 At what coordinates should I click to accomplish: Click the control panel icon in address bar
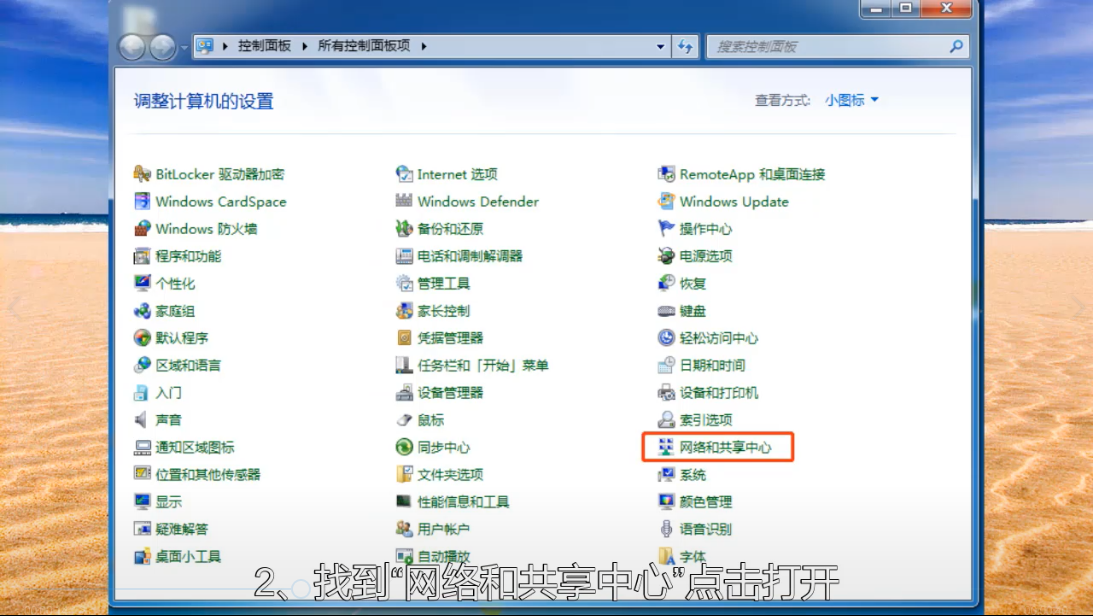pos(205,46)
